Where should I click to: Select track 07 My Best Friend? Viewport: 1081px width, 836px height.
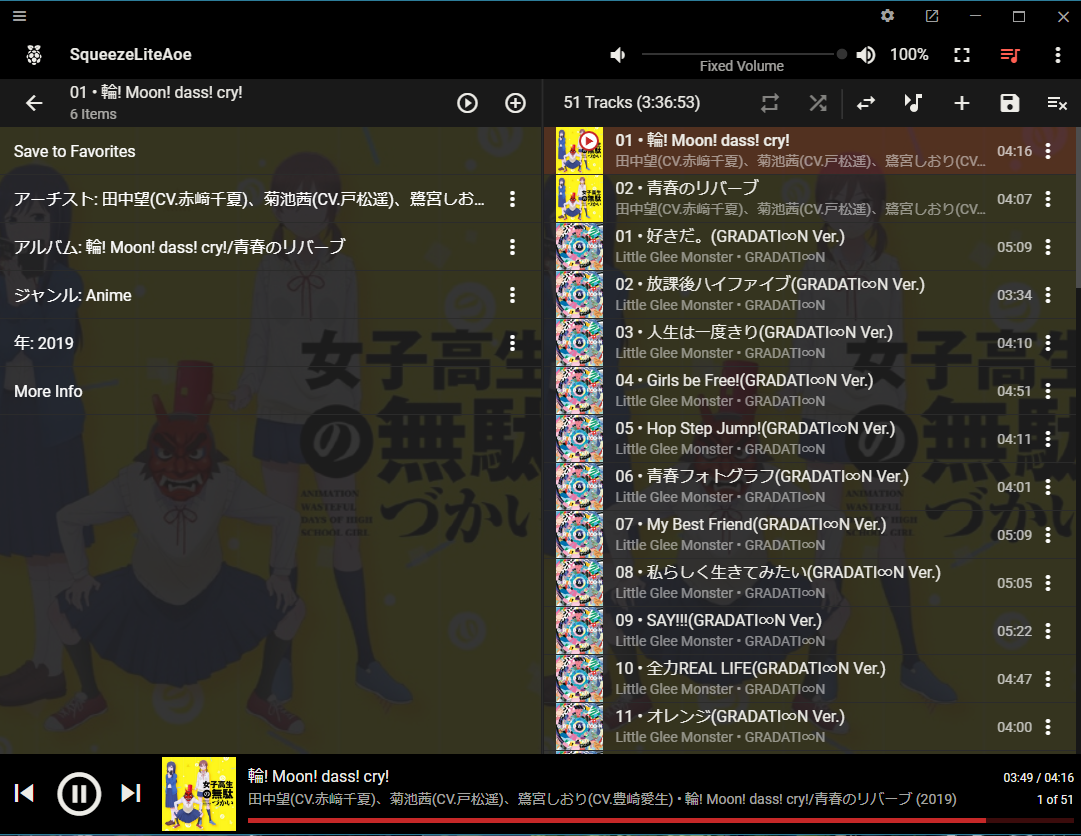[x=810, y=535]
